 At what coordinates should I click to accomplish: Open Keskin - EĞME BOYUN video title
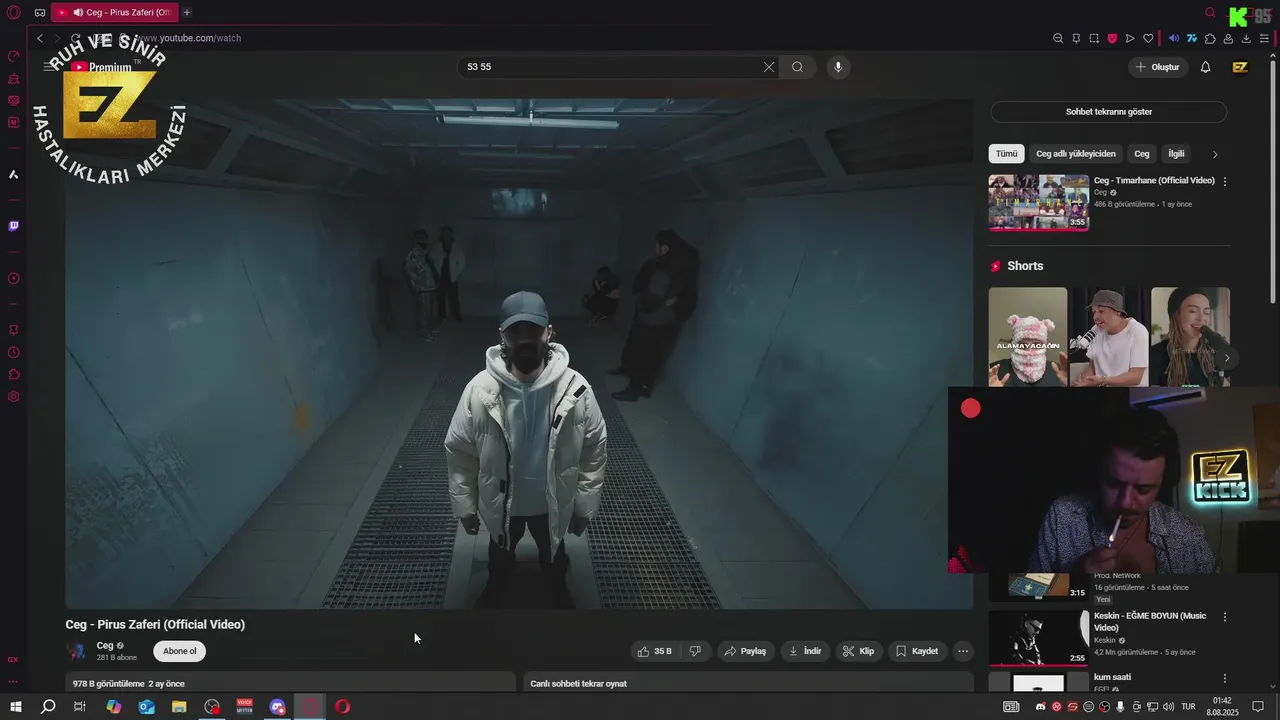tap(1150, 622)
